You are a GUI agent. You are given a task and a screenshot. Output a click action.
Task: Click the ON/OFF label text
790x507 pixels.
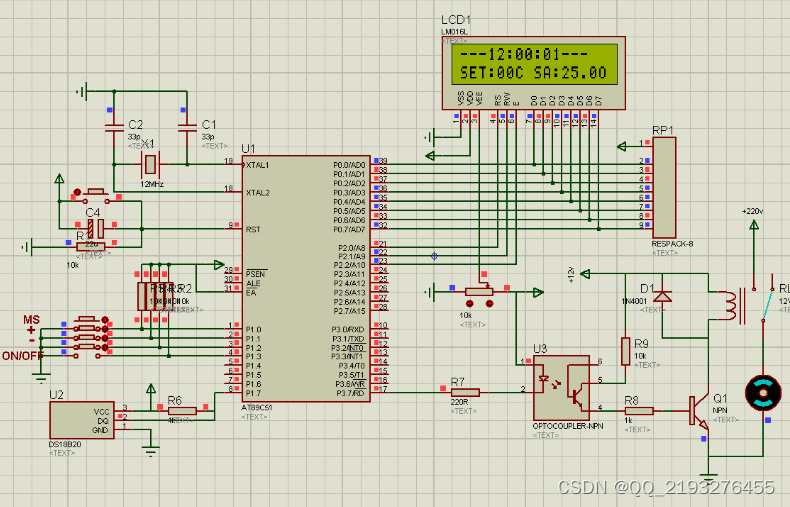tap(22, 356)
